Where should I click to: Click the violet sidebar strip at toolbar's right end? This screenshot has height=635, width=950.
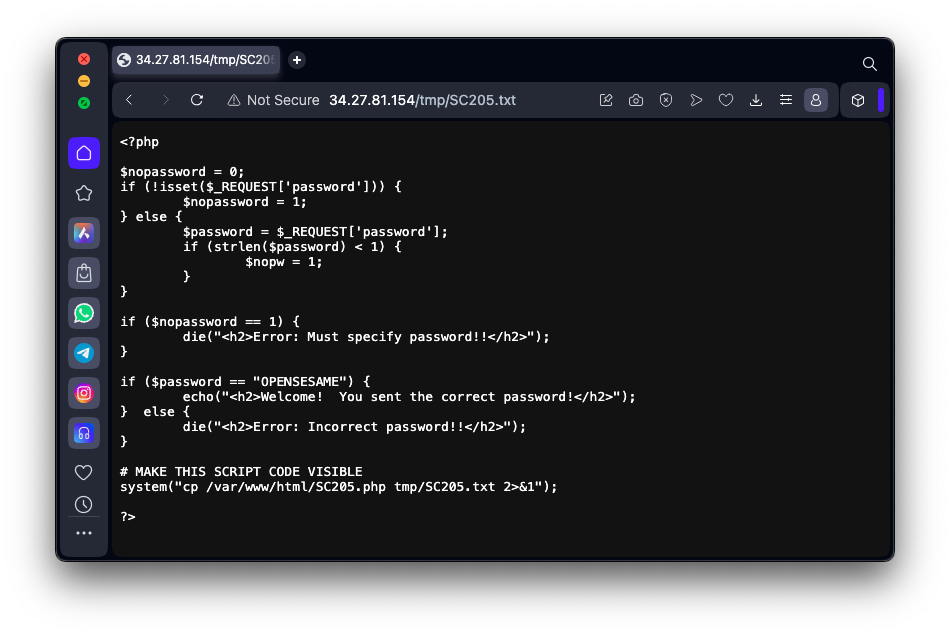pos(881,100)
